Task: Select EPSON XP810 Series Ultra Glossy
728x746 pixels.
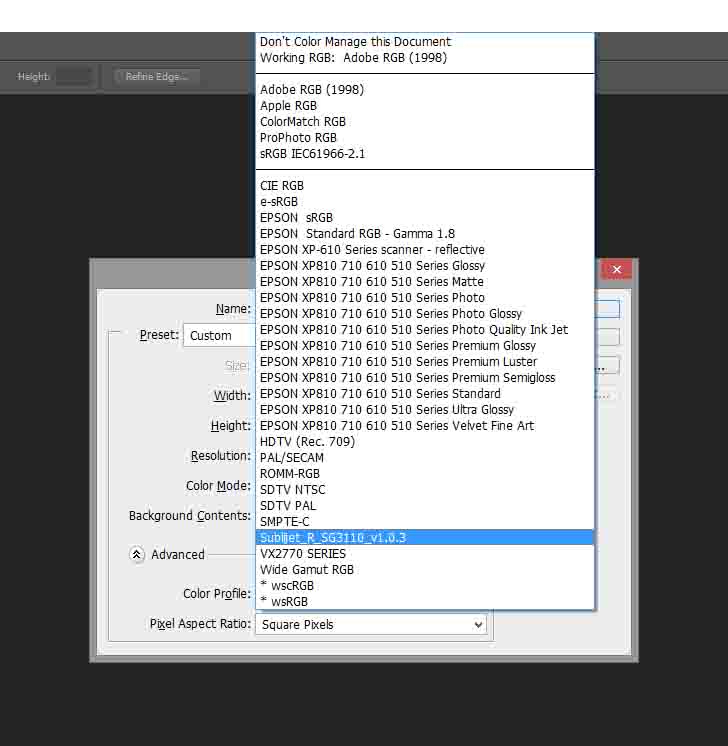Action: point(425,410)
